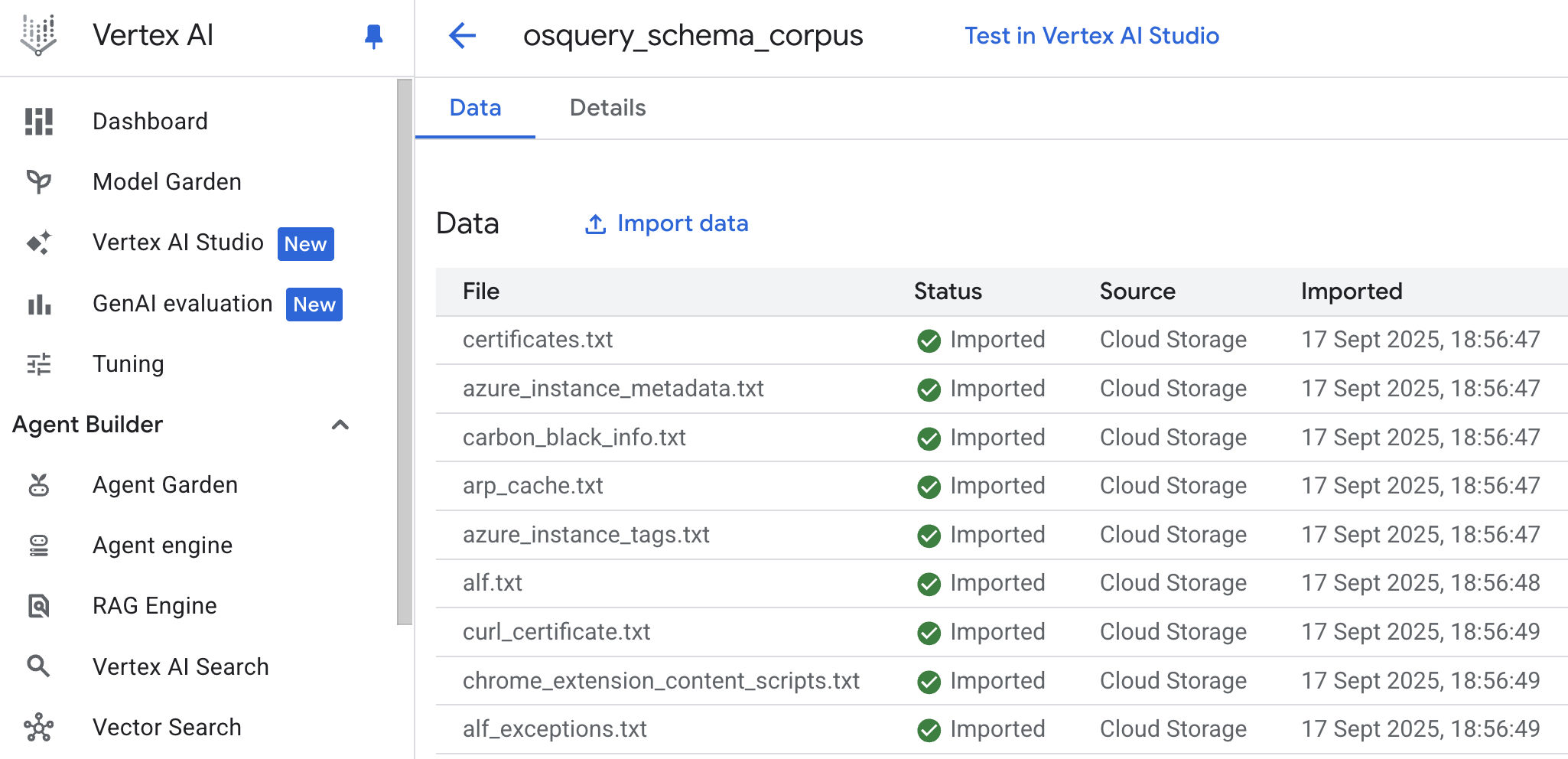Open the Dashboard from the sidebar
This screenshot has width=1568, height=759.
[x=151, y=120]
